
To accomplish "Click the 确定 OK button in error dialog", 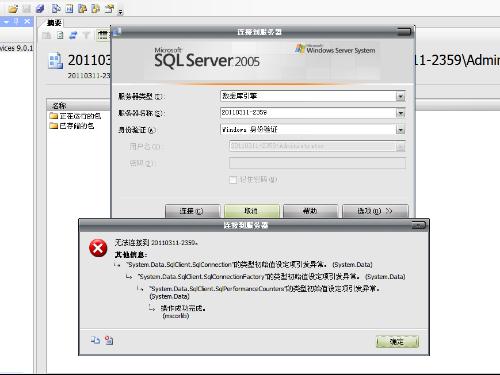I will pyautogui.click(x=397, y=341).
